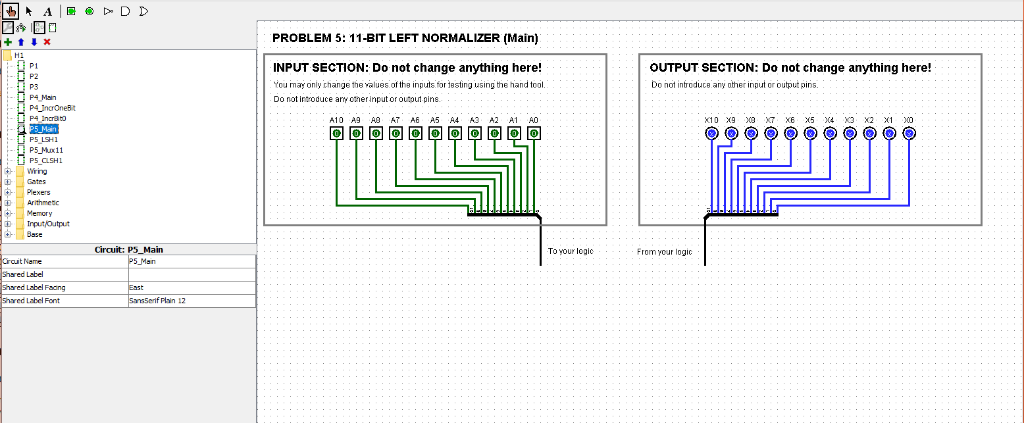The height and width of the screenshot is (423, 1024).
Task: Toggle input pin A3
Action: pyautogui.click(x=474, y=133)
